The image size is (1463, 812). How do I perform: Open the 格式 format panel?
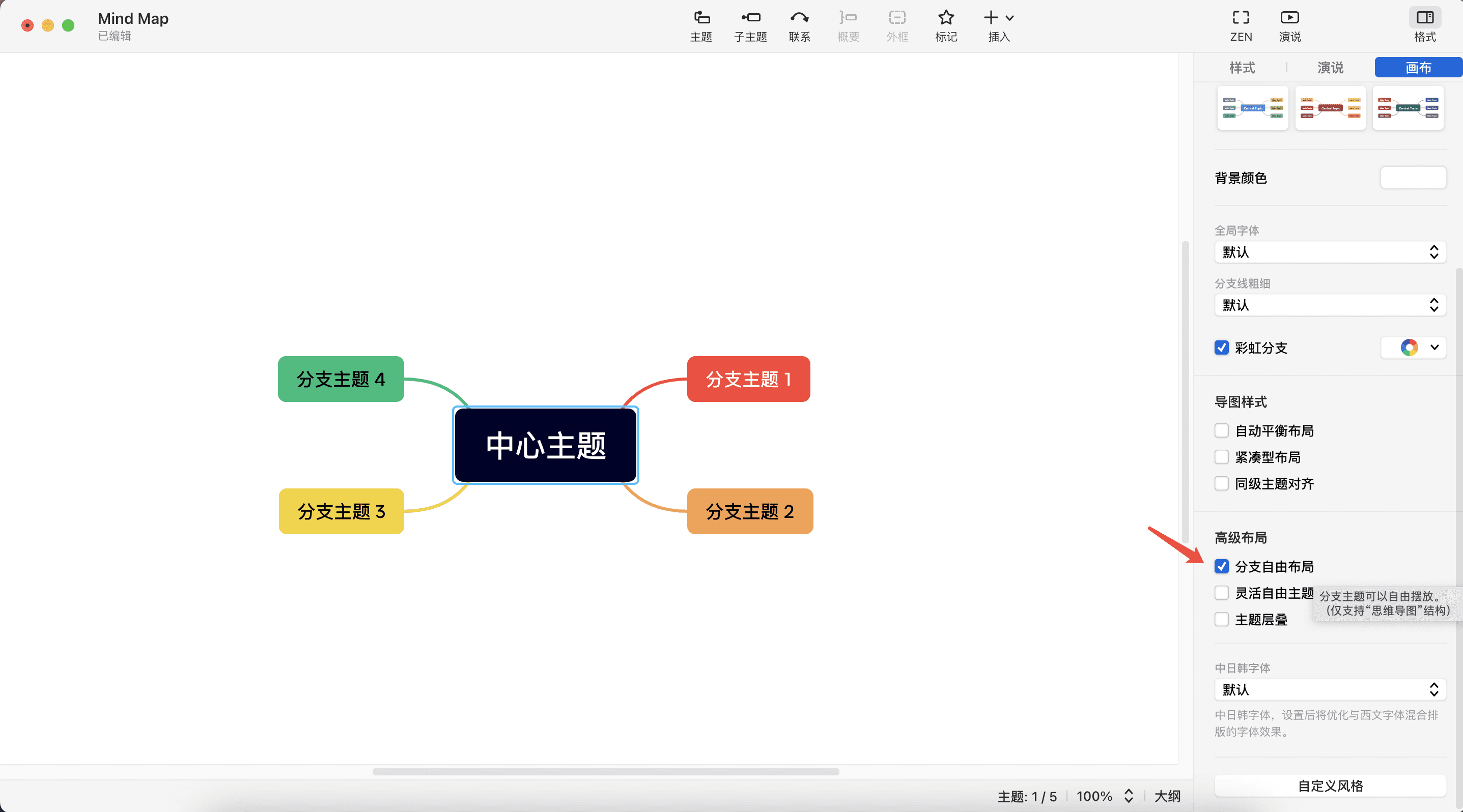[x=1425, y=25]
